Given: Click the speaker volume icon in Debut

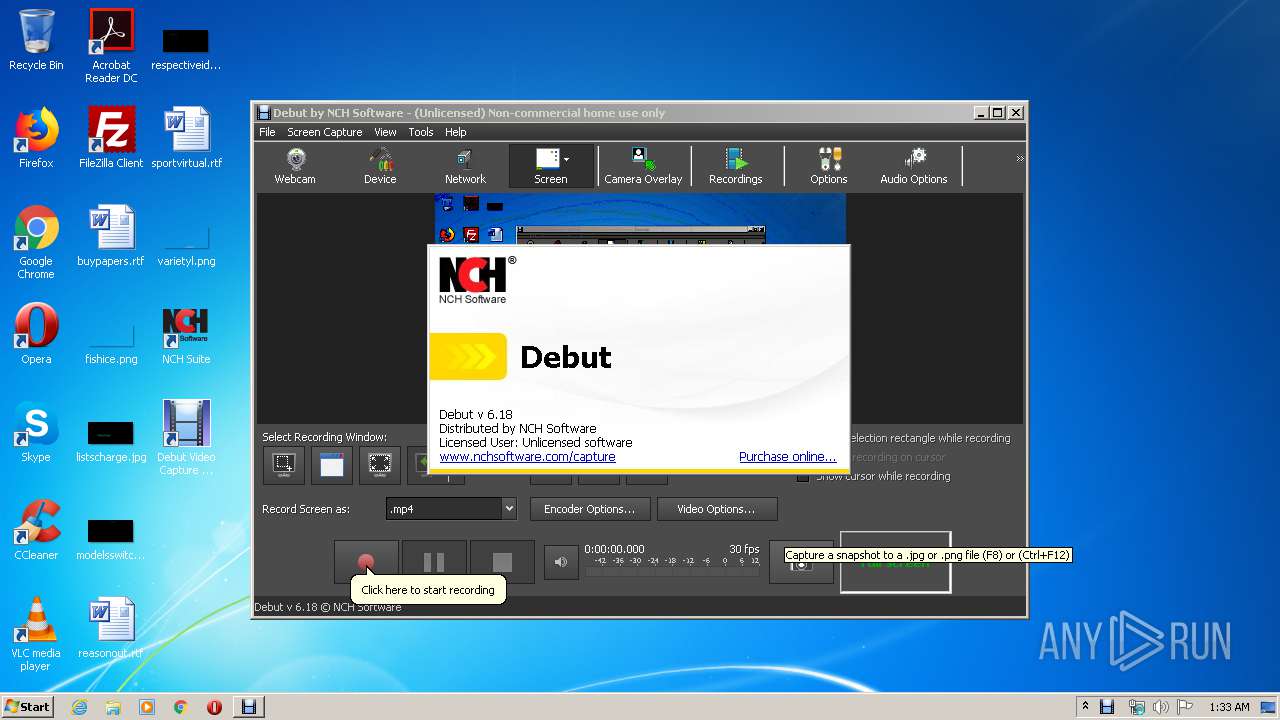Looking at the screenshot, I should click(x=561, y=562).
